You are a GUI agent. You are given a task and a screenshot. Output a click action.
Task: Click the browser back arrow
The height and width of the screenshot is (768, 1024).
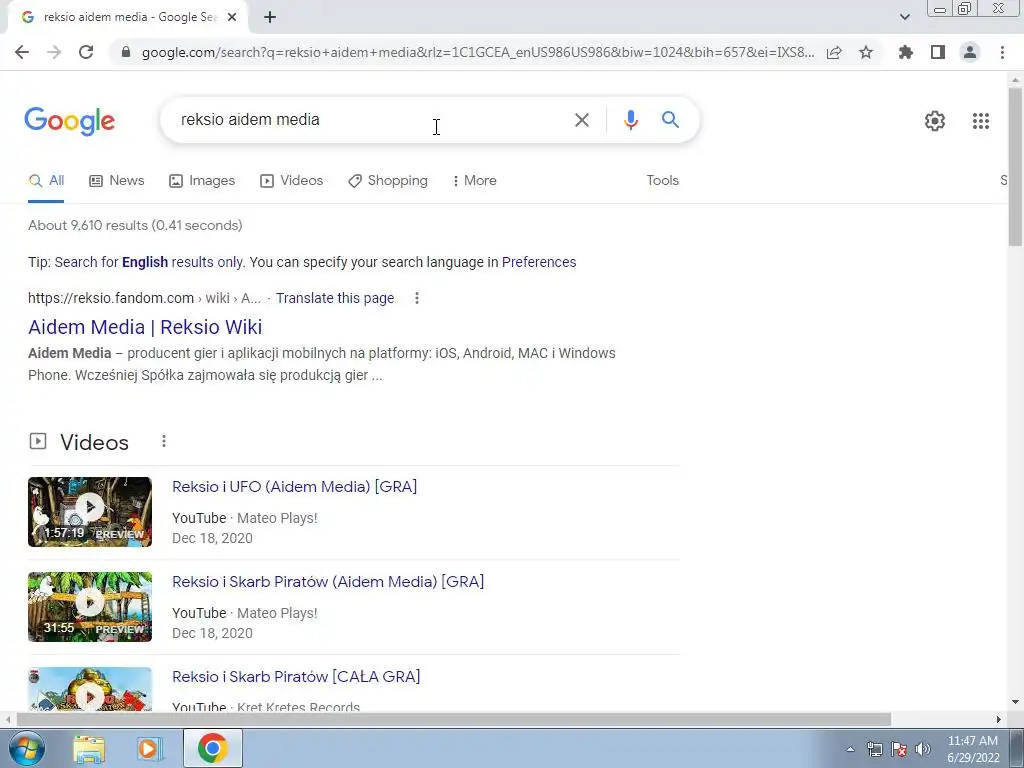22,52
